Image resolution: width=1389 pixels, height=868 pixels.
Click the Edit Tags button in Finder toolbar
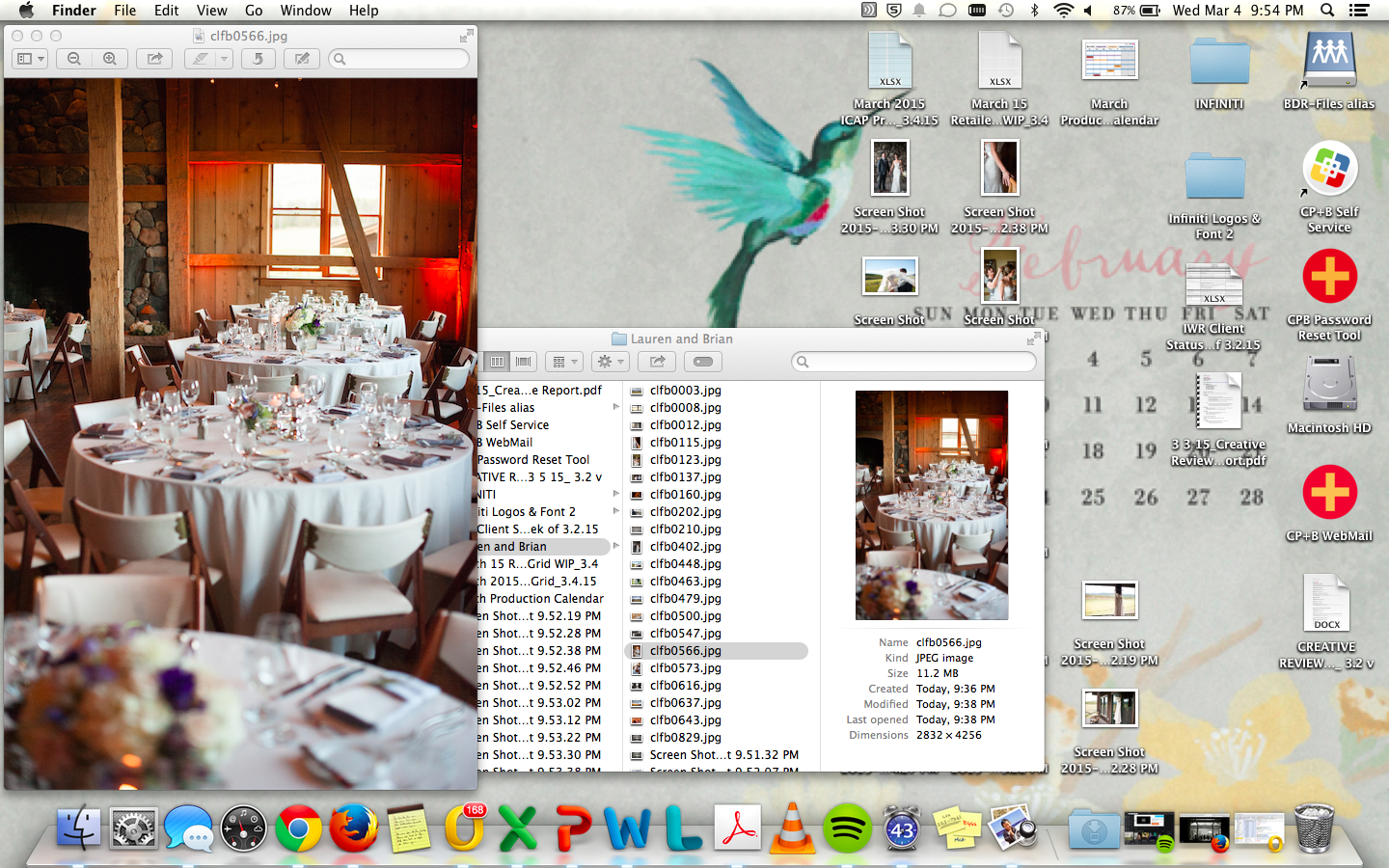[x=703, y=362]
